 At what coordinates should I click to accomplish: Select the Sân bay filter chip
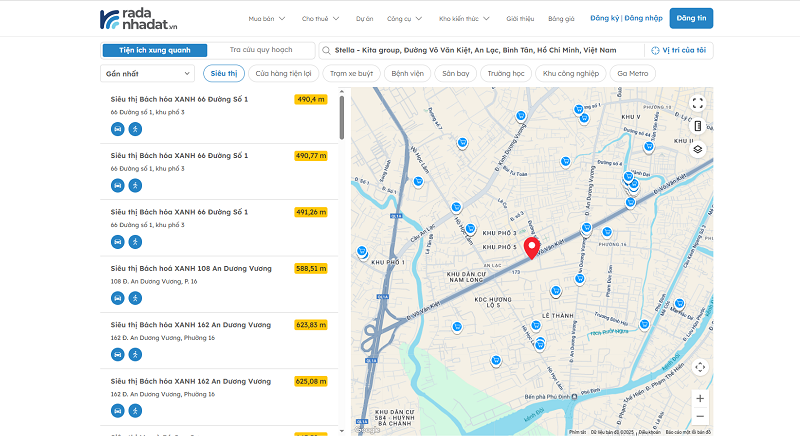tap(456, 73)
